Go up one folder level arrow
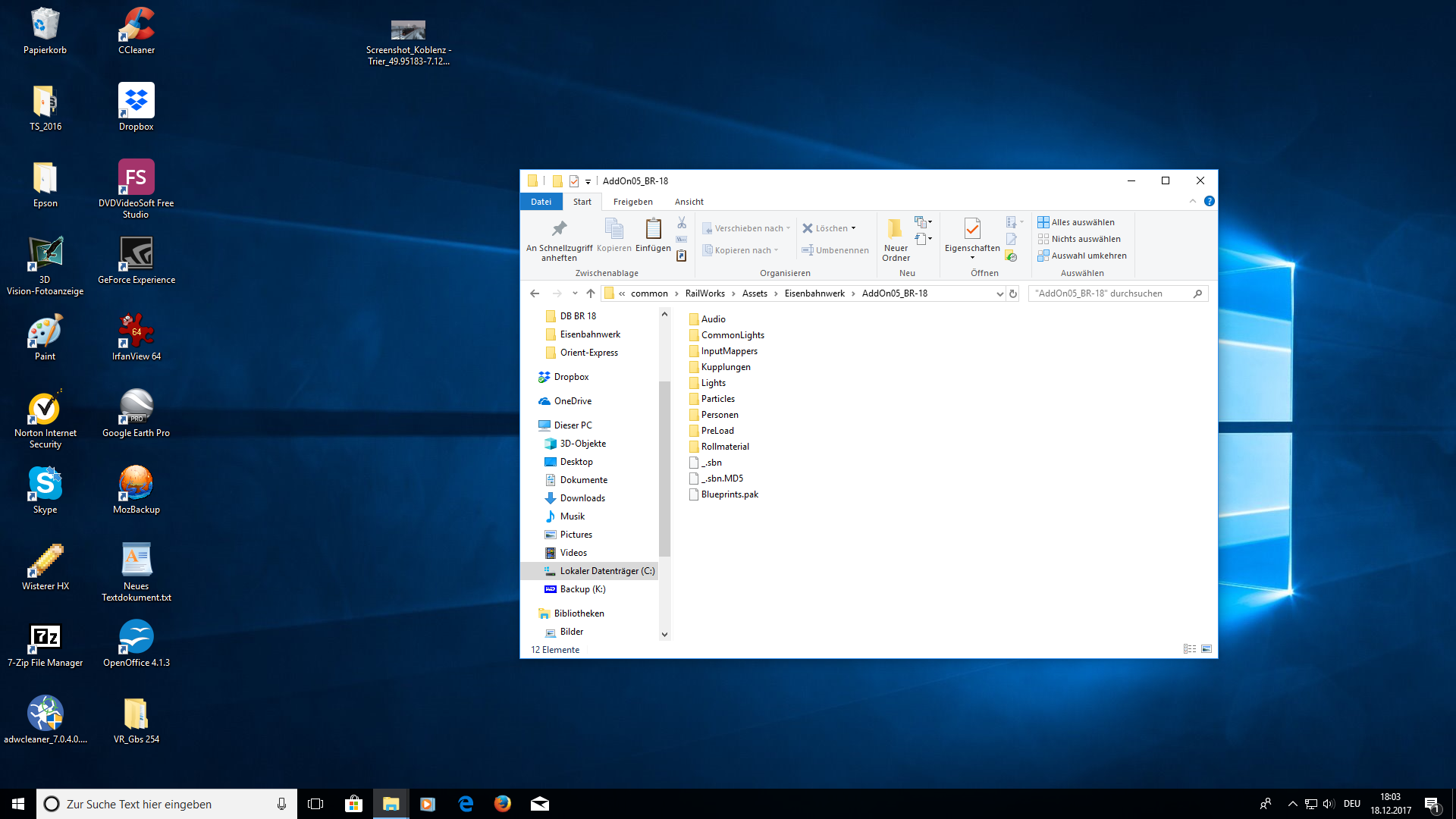 tap(591, 293)
